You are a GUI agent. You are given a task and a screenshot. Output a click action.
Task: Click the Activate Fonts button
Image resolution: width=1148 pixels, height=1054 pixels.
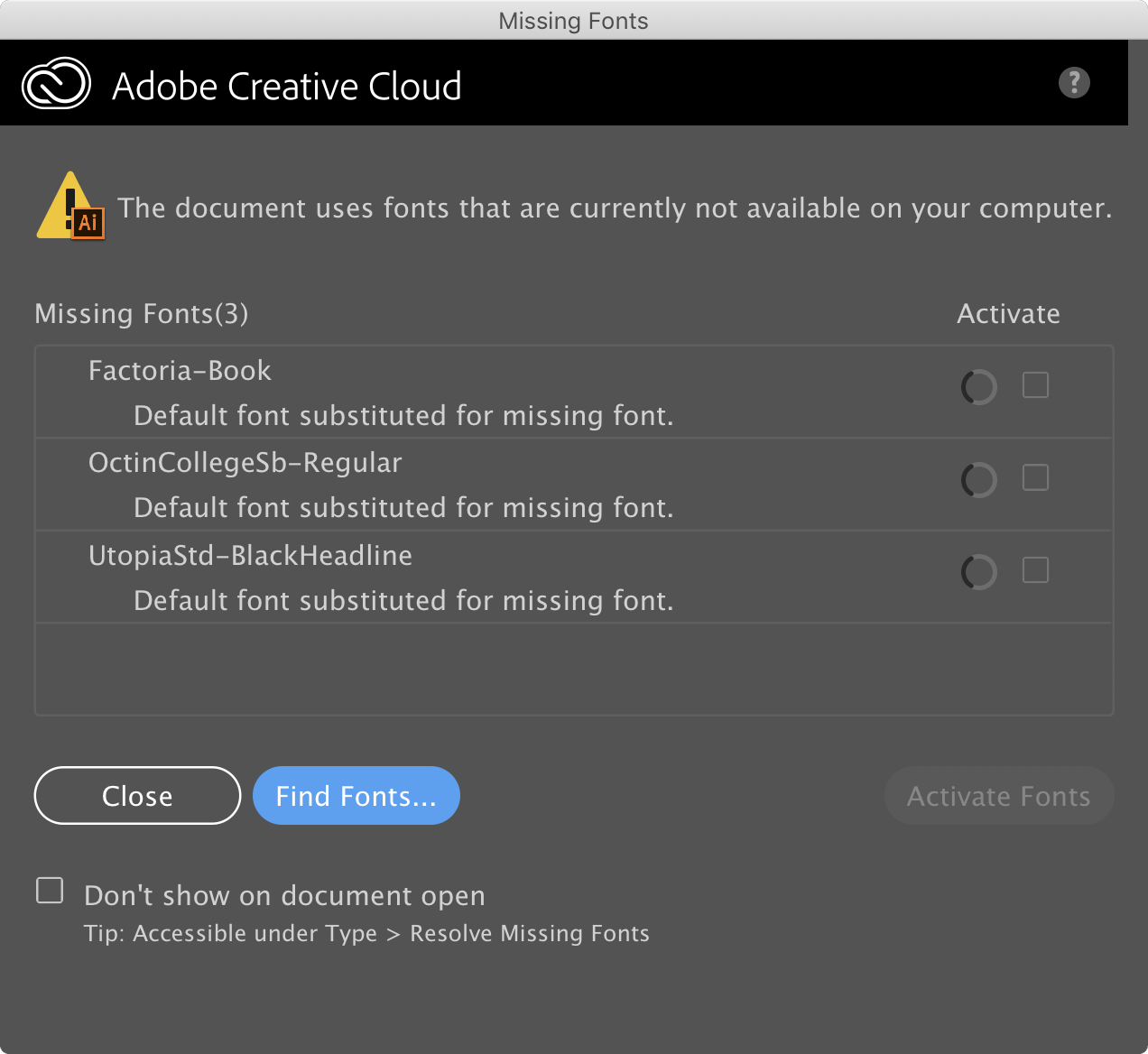point(998,795)
